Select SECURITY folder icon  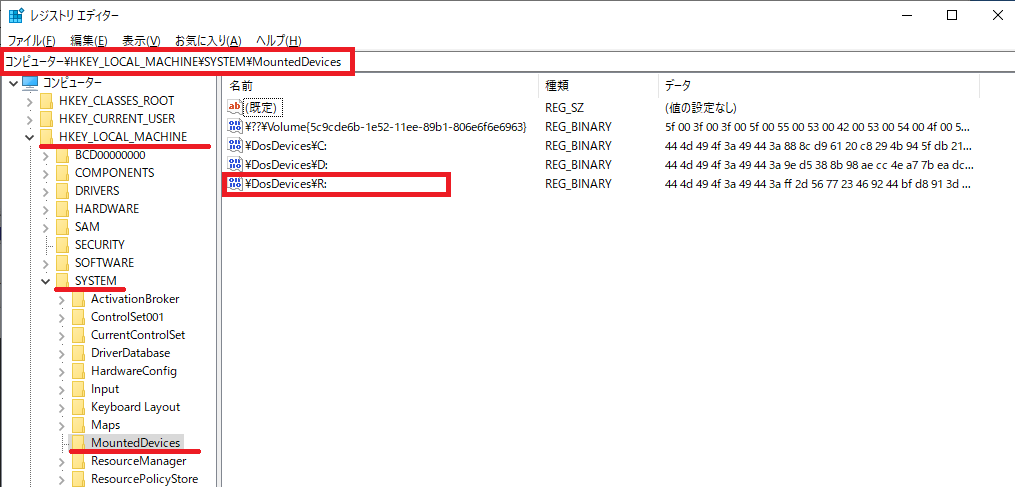pyautogui.click(x=63, y=245)
